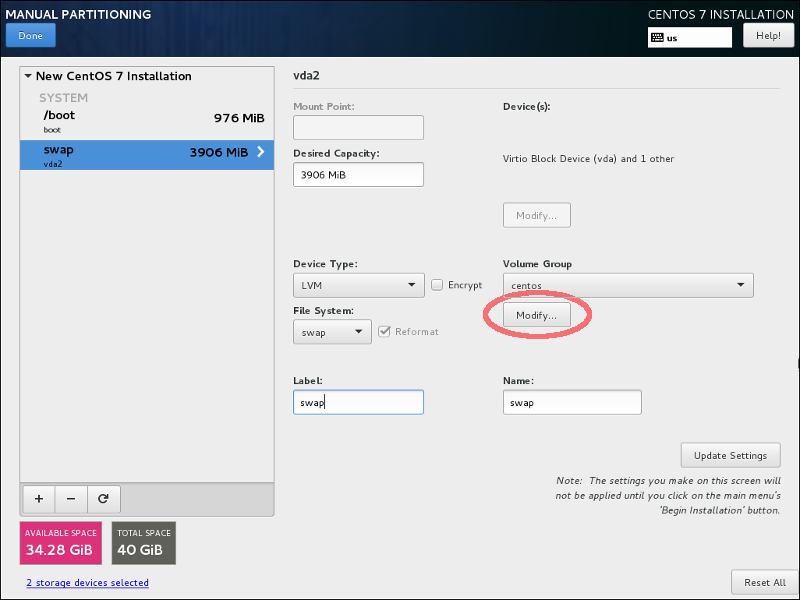Reset All partitioning changes

coord(765,582)
